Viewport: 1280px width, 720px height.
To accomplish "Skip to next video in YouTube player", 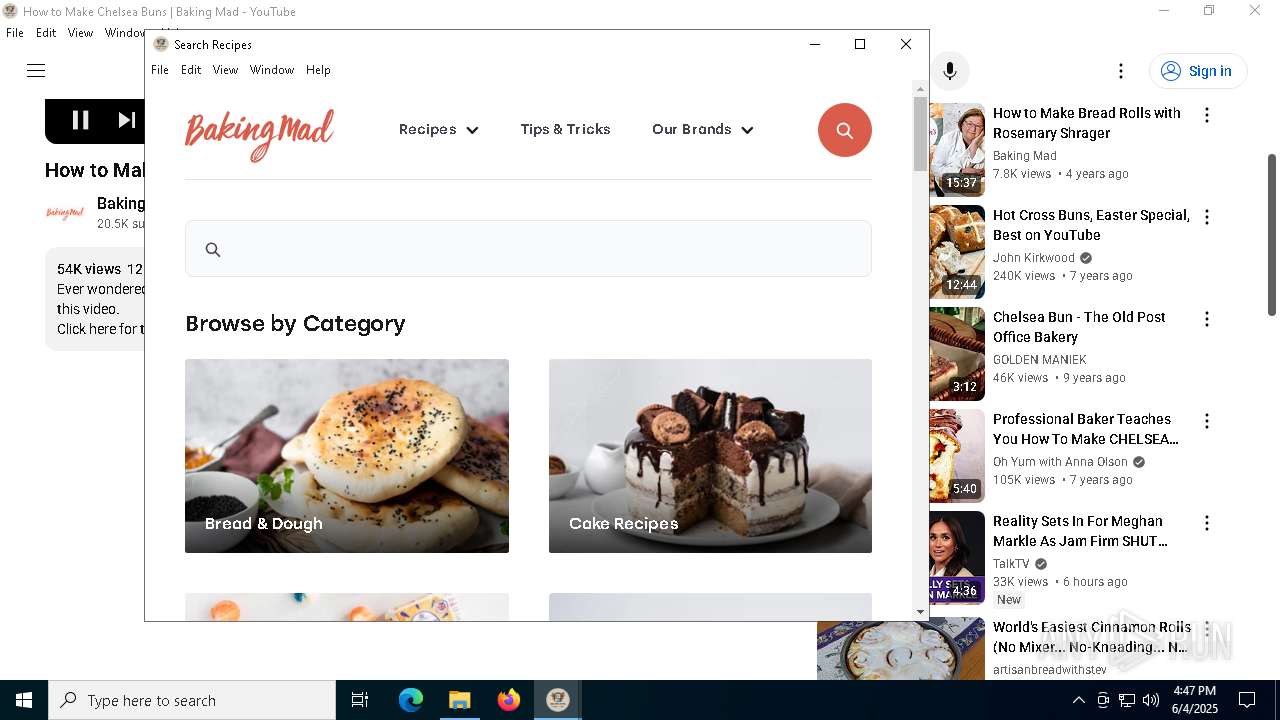I will point(127,120).
